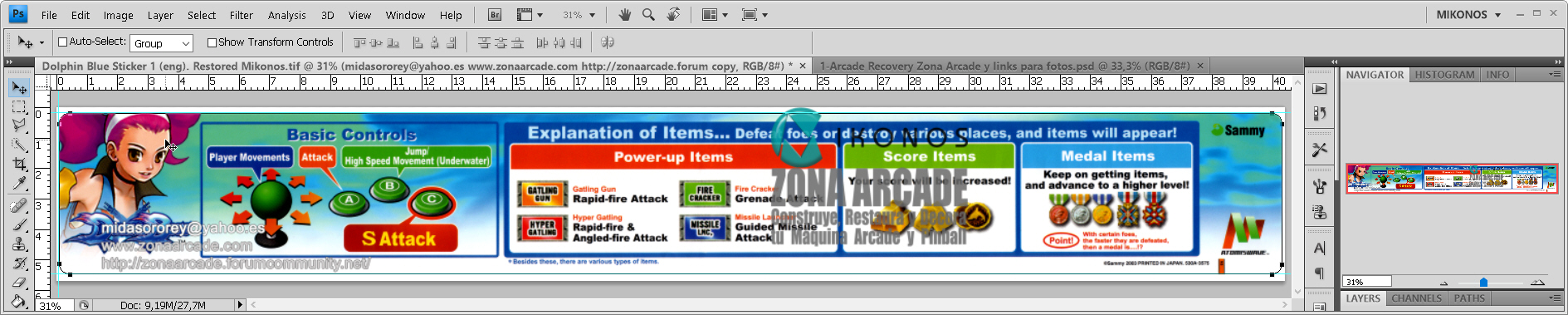The image size is (1568, 315).
Task: Open the Character panel icon
Action: (x=1320, y=249)
